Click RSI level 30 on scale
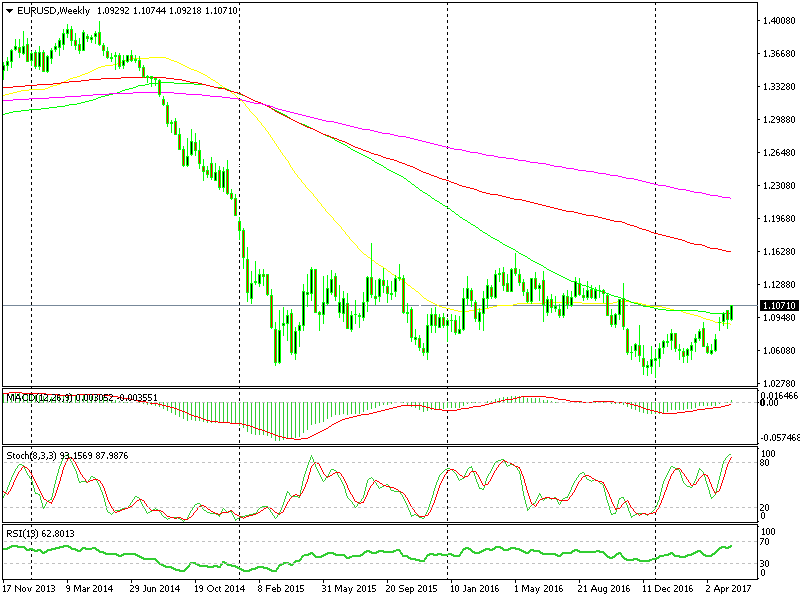 [764, 564]
